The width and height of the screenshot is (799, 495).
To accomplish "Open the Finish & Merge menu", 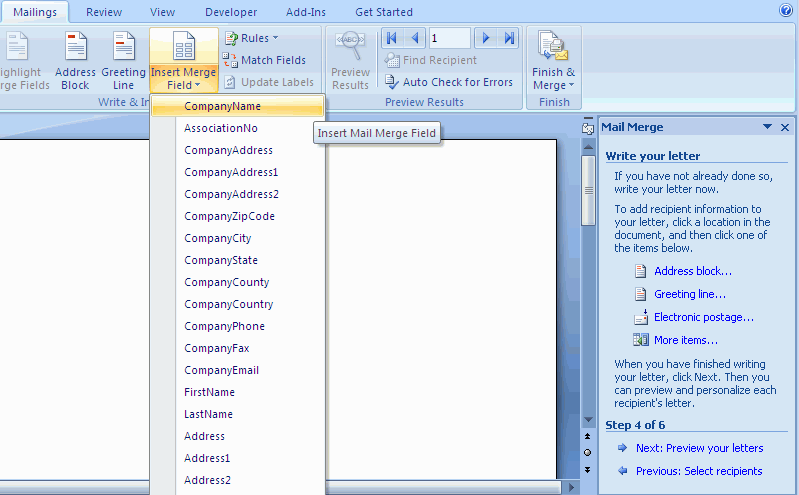I will [x=553, y=61].
